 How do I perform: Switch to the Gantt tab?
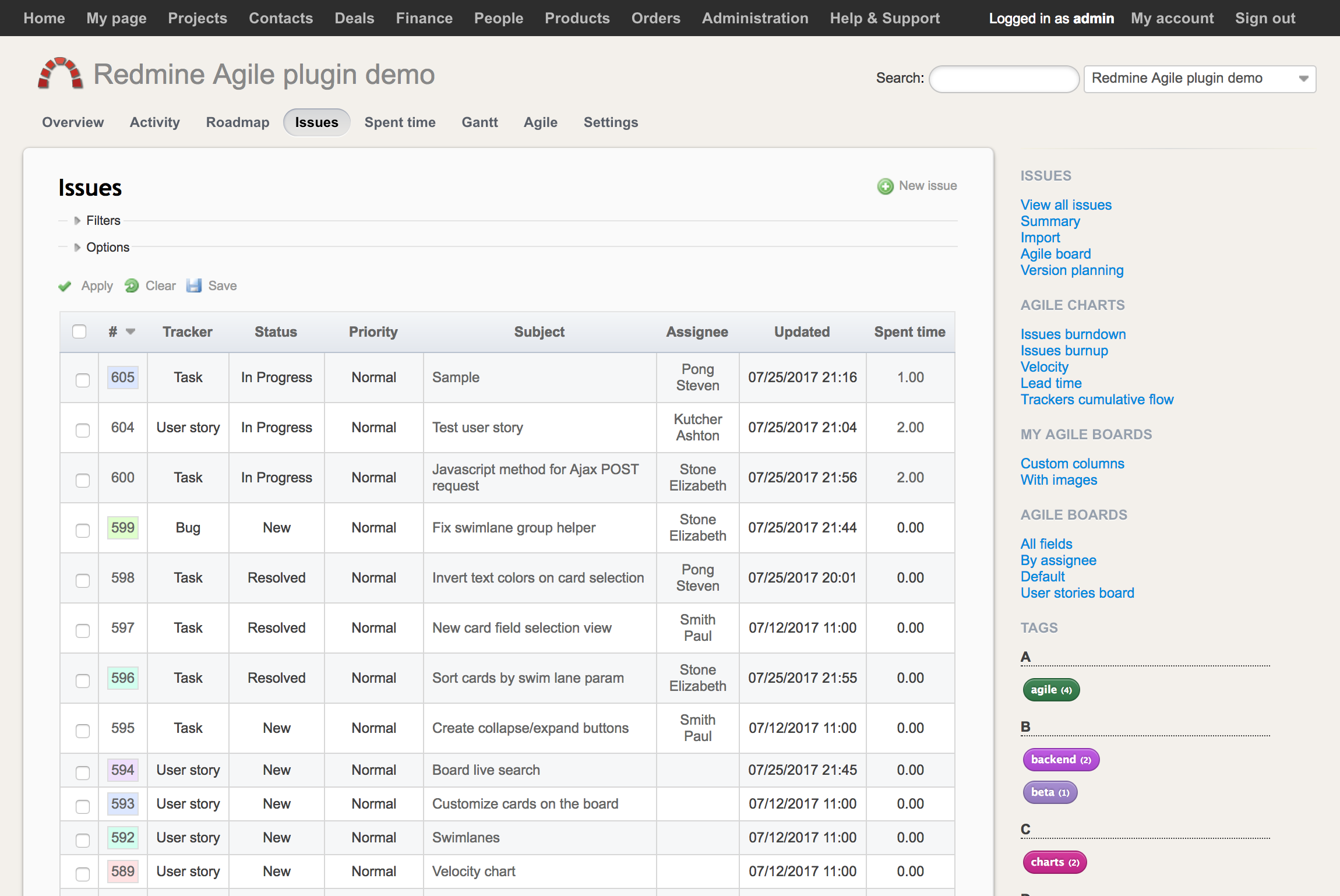(x=479, y=122)
